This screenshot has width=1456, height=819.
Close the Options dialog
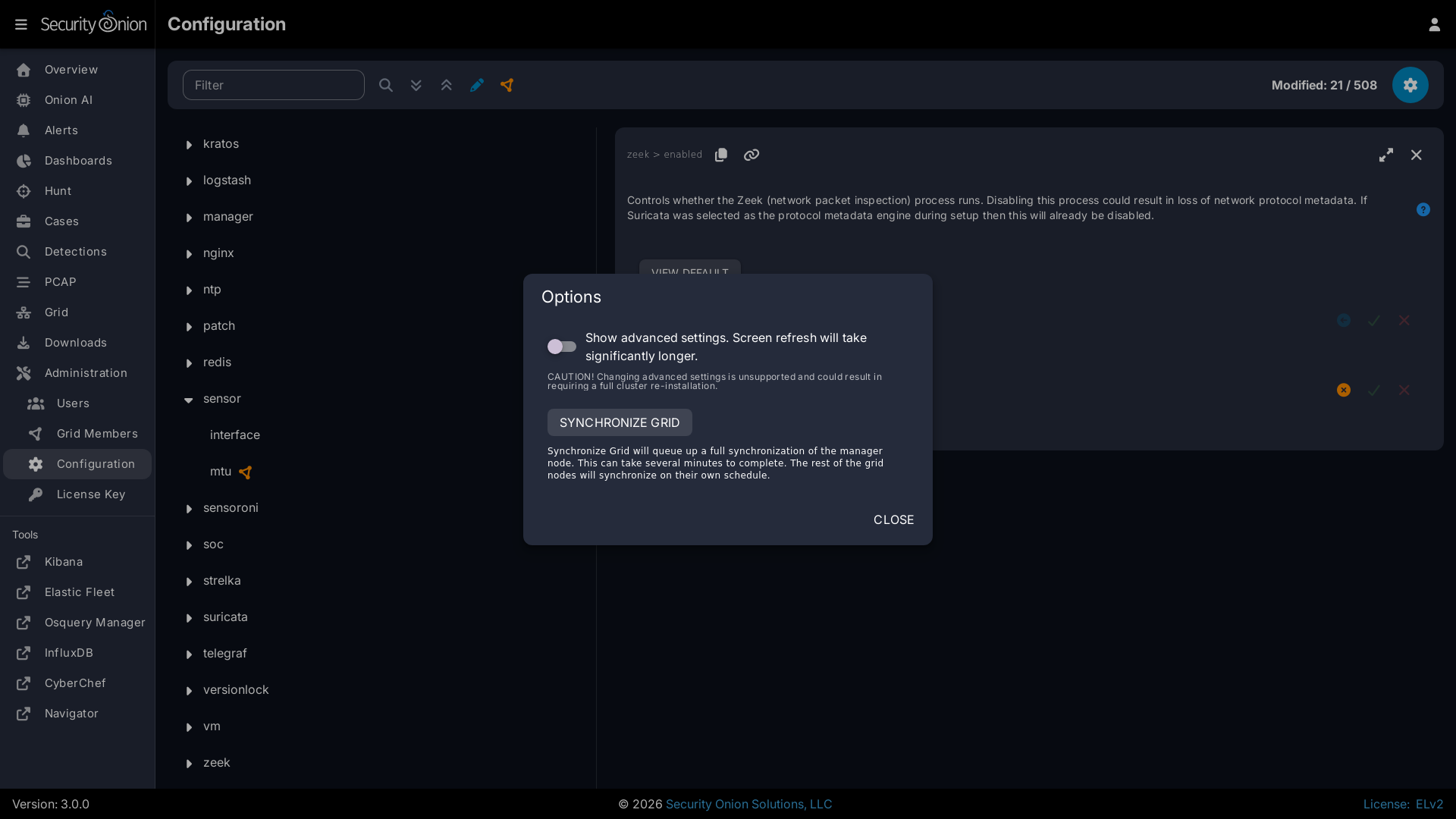click(x=893, y=519)
